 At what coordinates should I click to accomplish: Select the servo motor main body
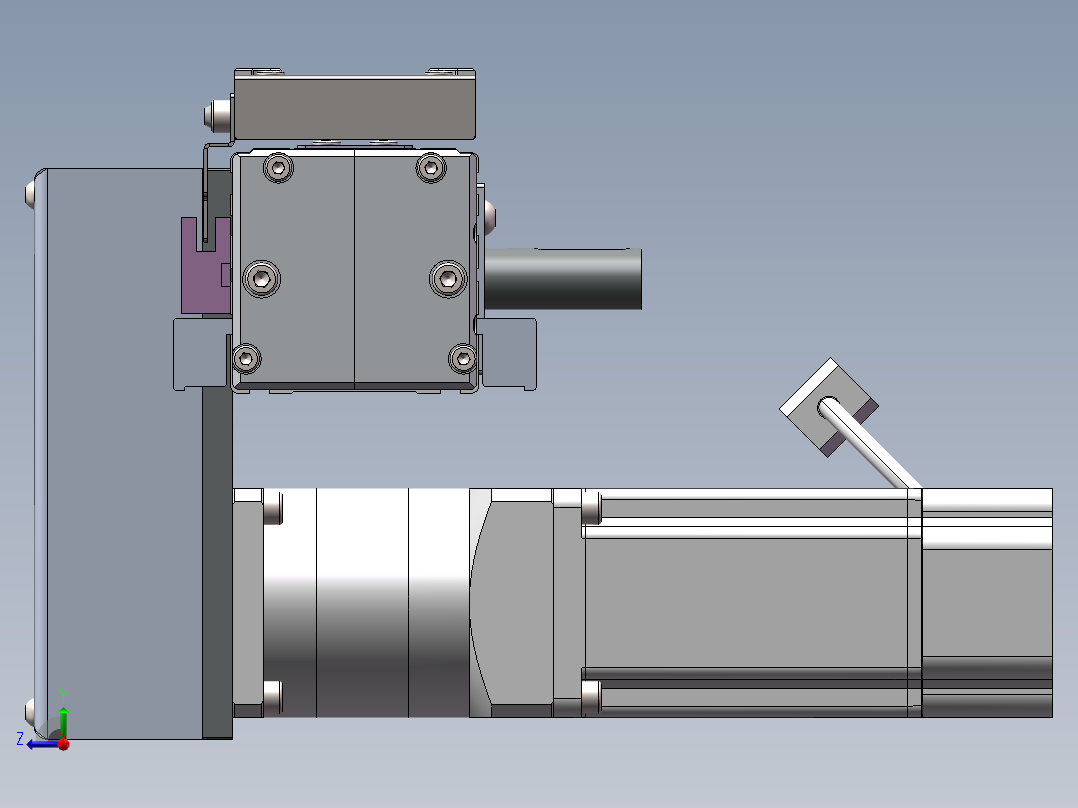pyautogui.click(x=752, y=603)
